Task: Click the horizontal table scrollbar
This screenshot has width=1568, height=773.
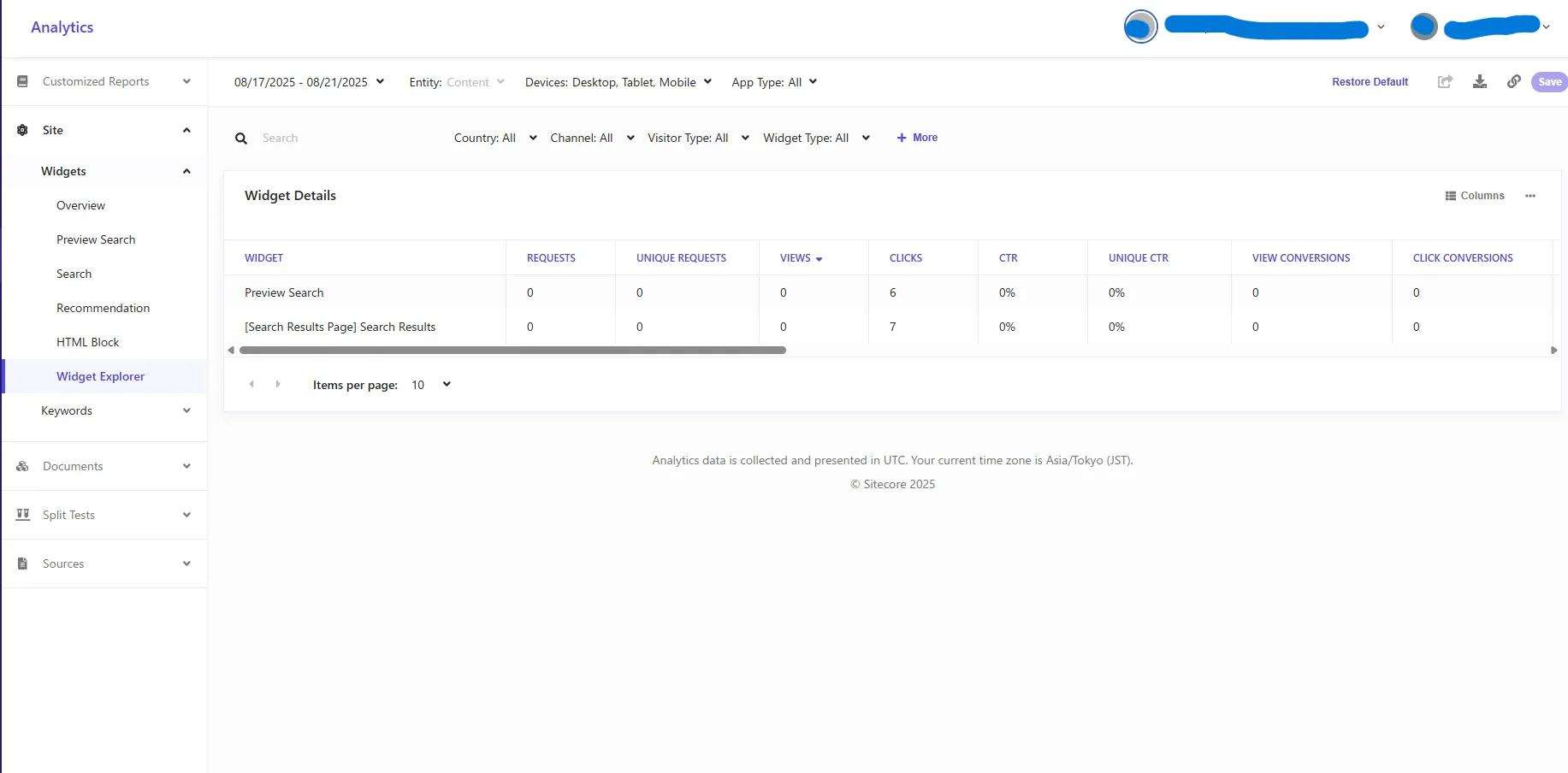Action: tap(512, 351)
